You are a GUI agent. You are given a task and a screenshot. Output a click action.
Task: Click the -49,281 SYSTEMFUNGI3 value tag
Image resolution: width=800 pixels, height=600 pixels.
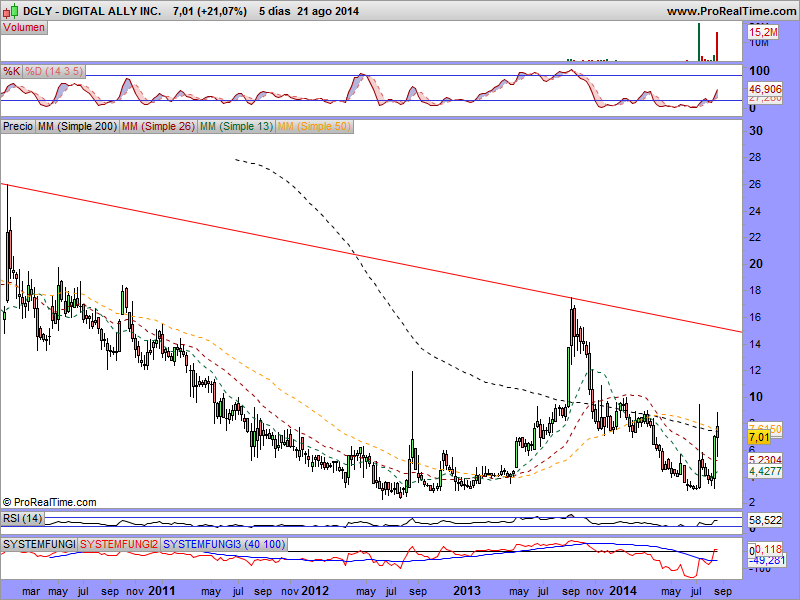(x=767, y=560)
